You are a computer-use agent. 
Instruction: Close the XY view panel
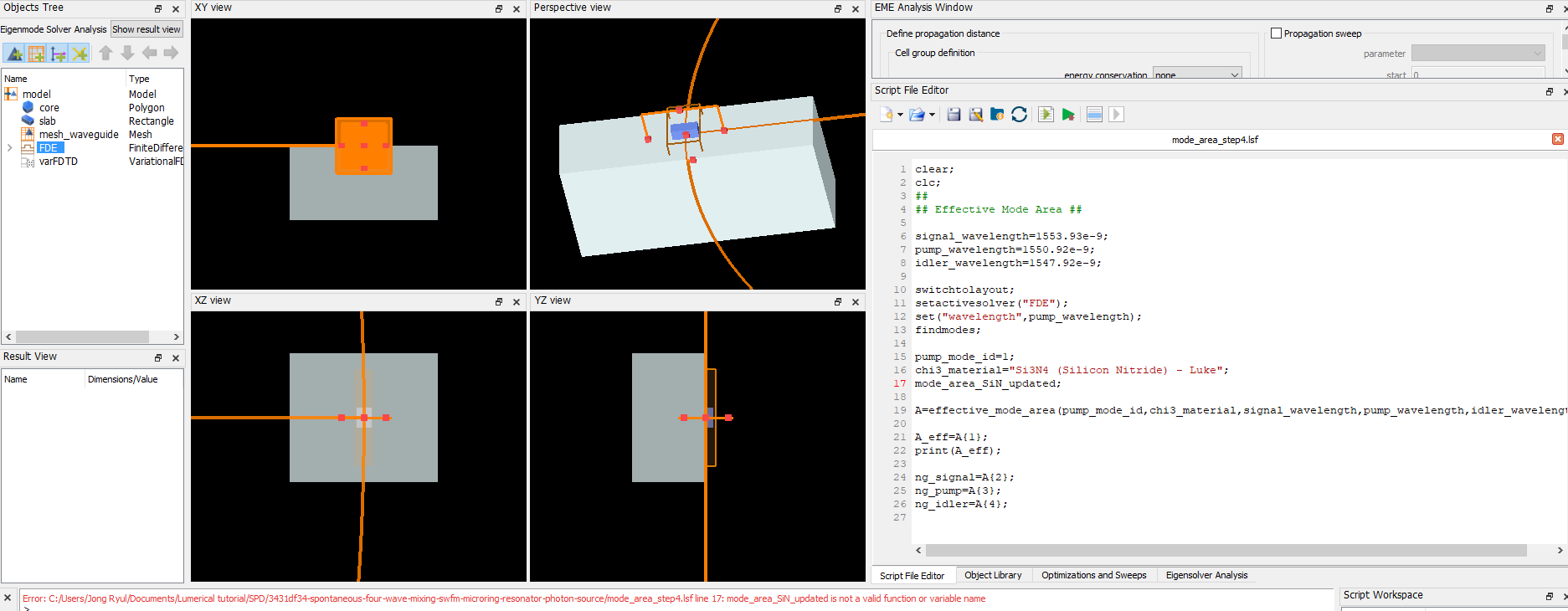pyautogui.click(x=517, y=8)
